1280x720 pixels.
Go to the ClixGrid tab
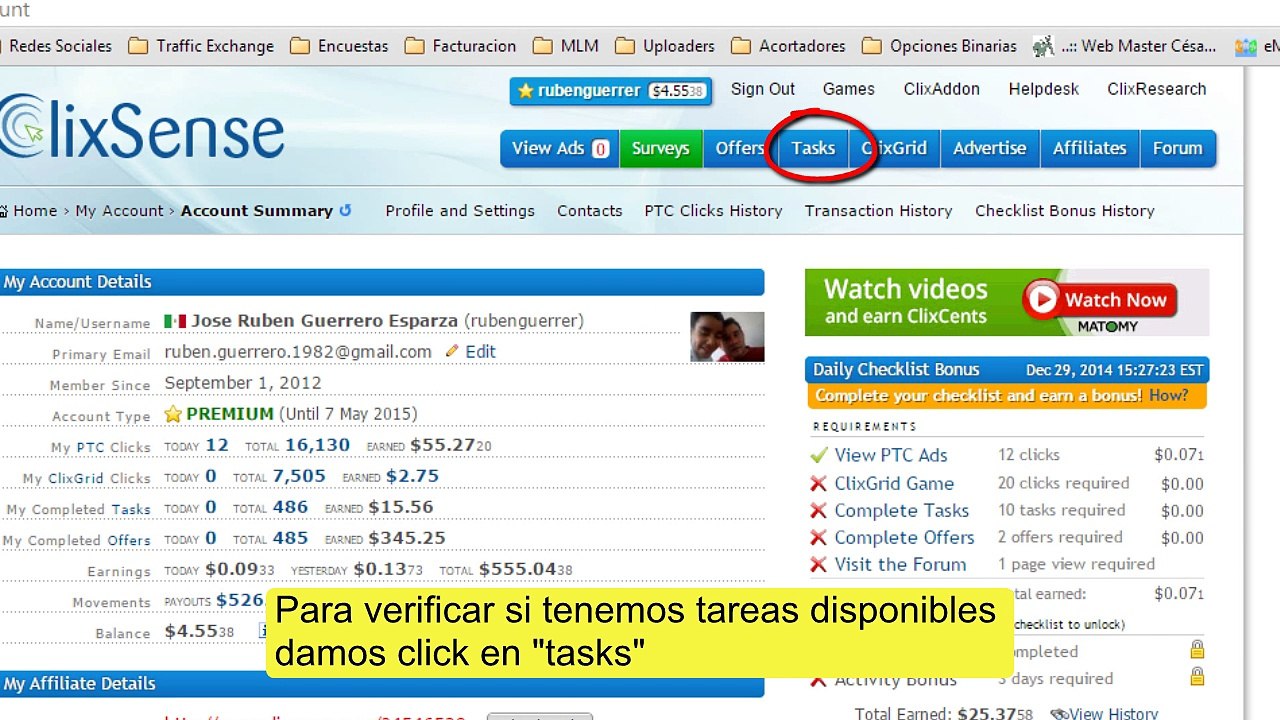[x=895, y=148]
